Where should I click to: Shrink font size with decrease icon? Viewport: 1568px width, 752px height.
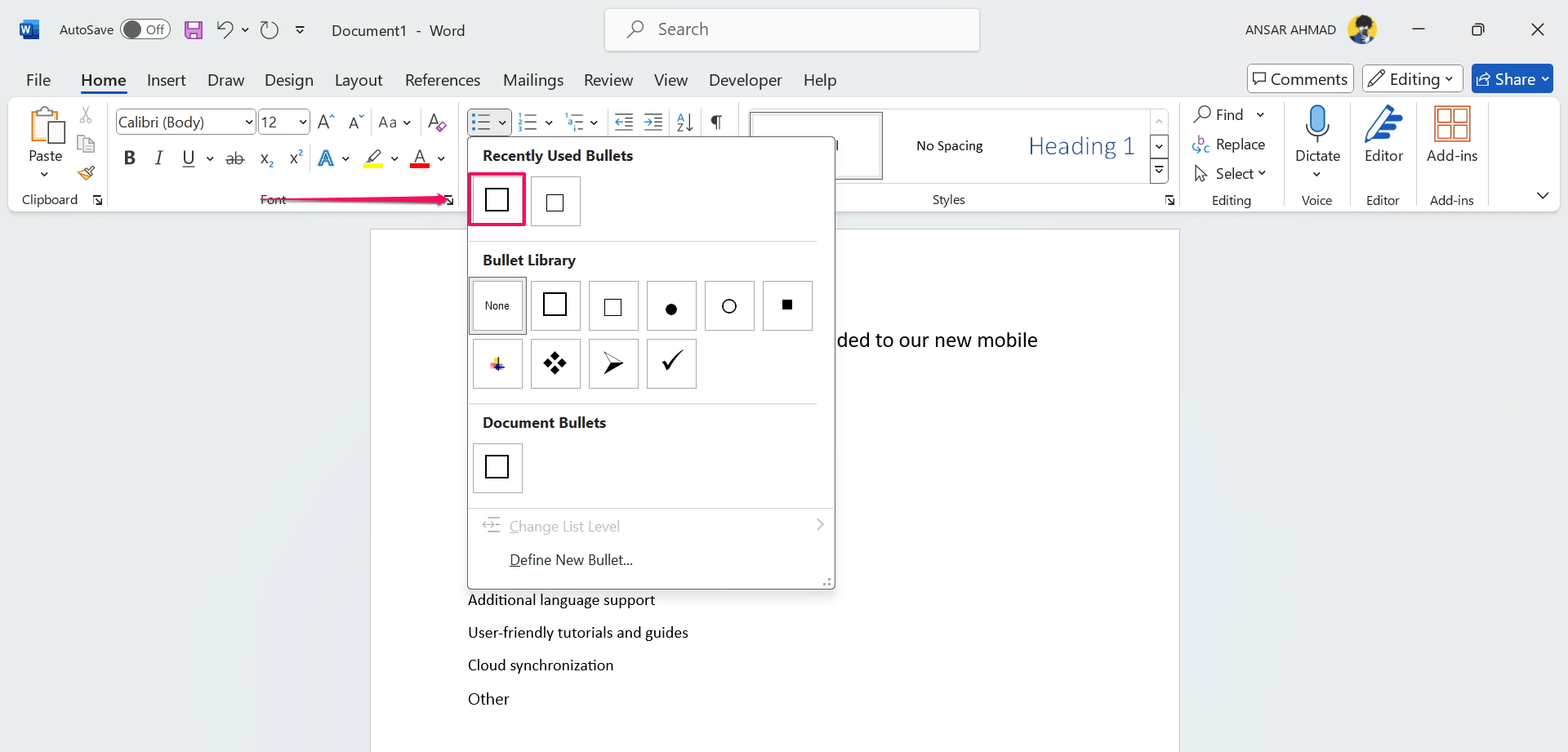pyautogui.click(x=355, y=122)
